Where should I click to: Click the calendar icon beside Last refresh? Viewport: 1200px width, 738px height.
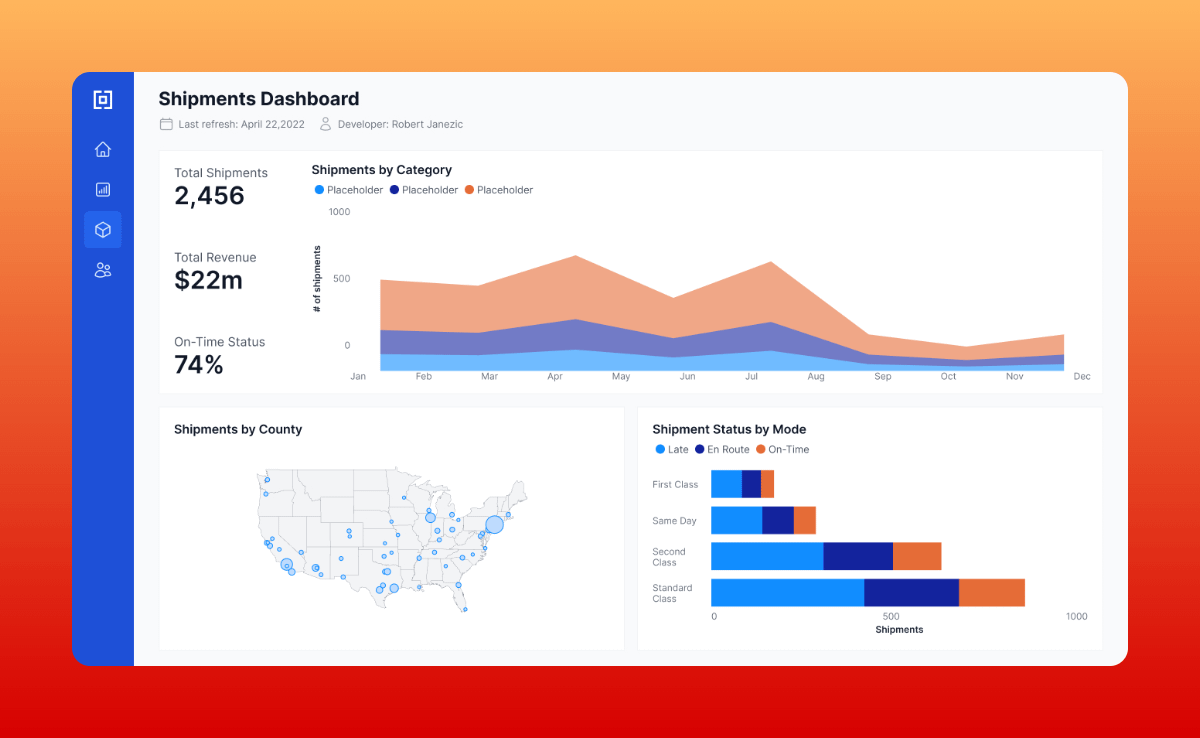[166, 125]
